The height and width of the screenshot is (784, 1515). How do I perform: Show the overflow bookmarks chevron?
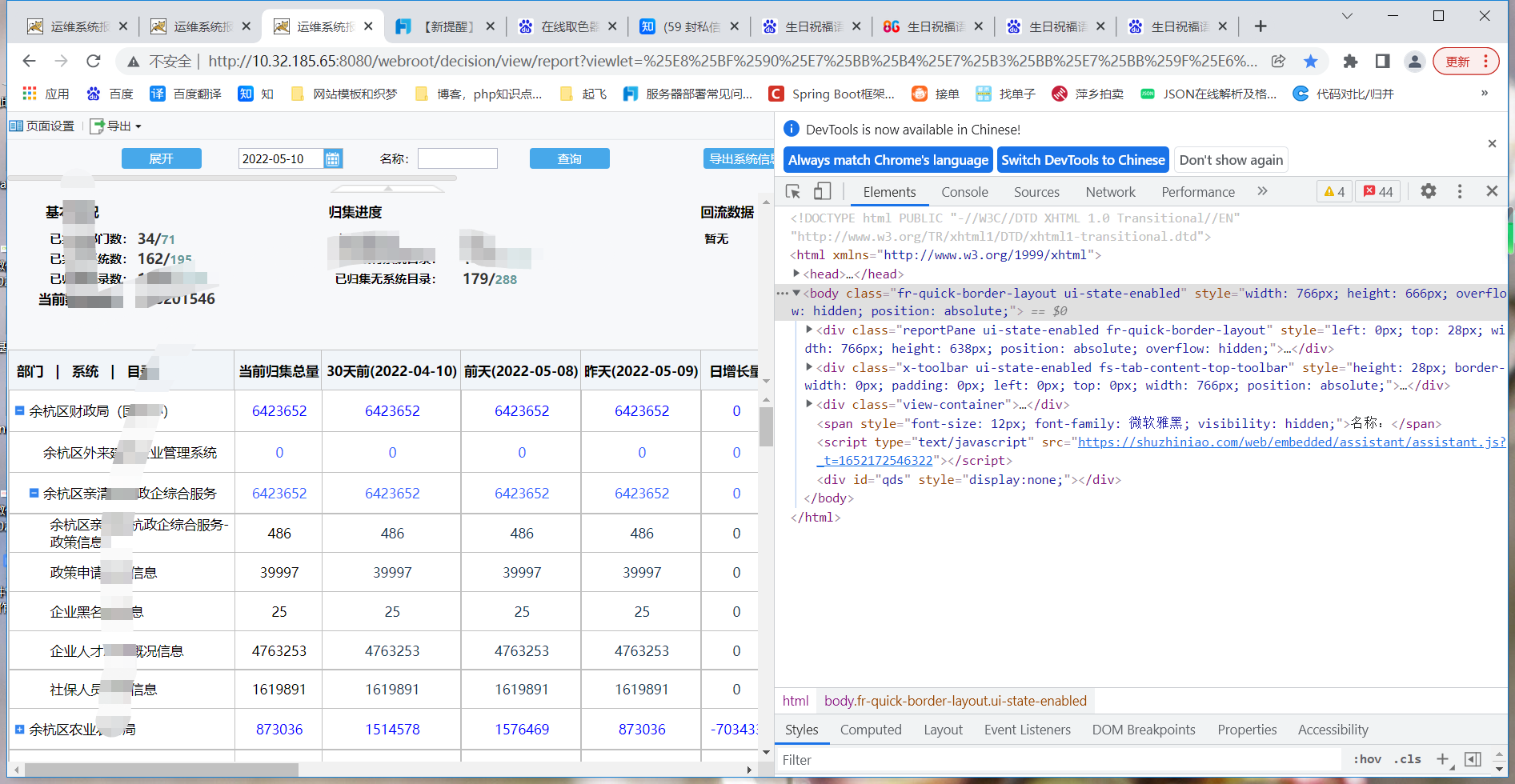(1485, 94)
